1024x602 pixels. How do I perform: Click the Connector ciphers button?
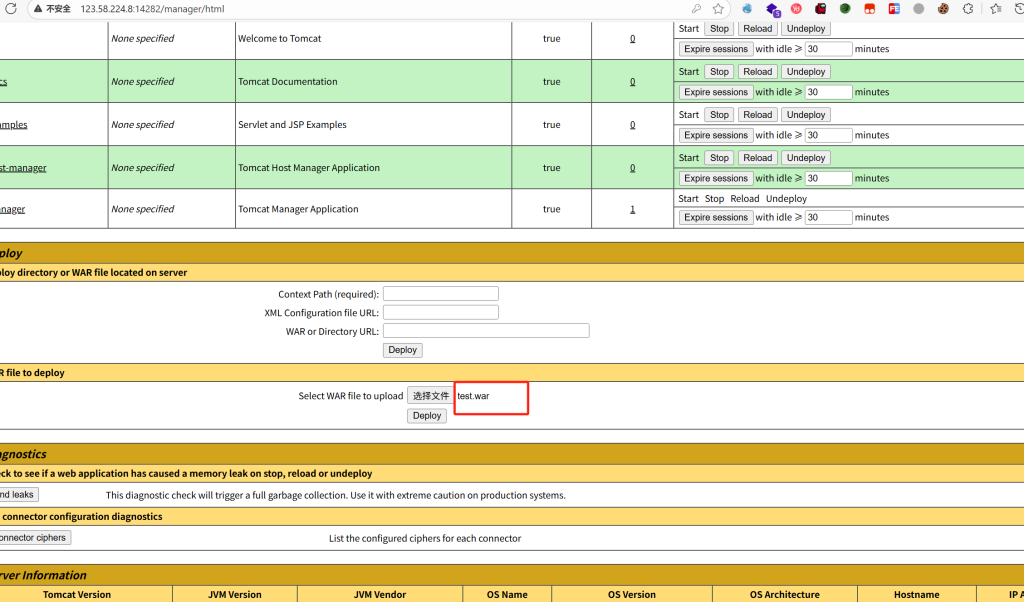[x=34, y=538]
